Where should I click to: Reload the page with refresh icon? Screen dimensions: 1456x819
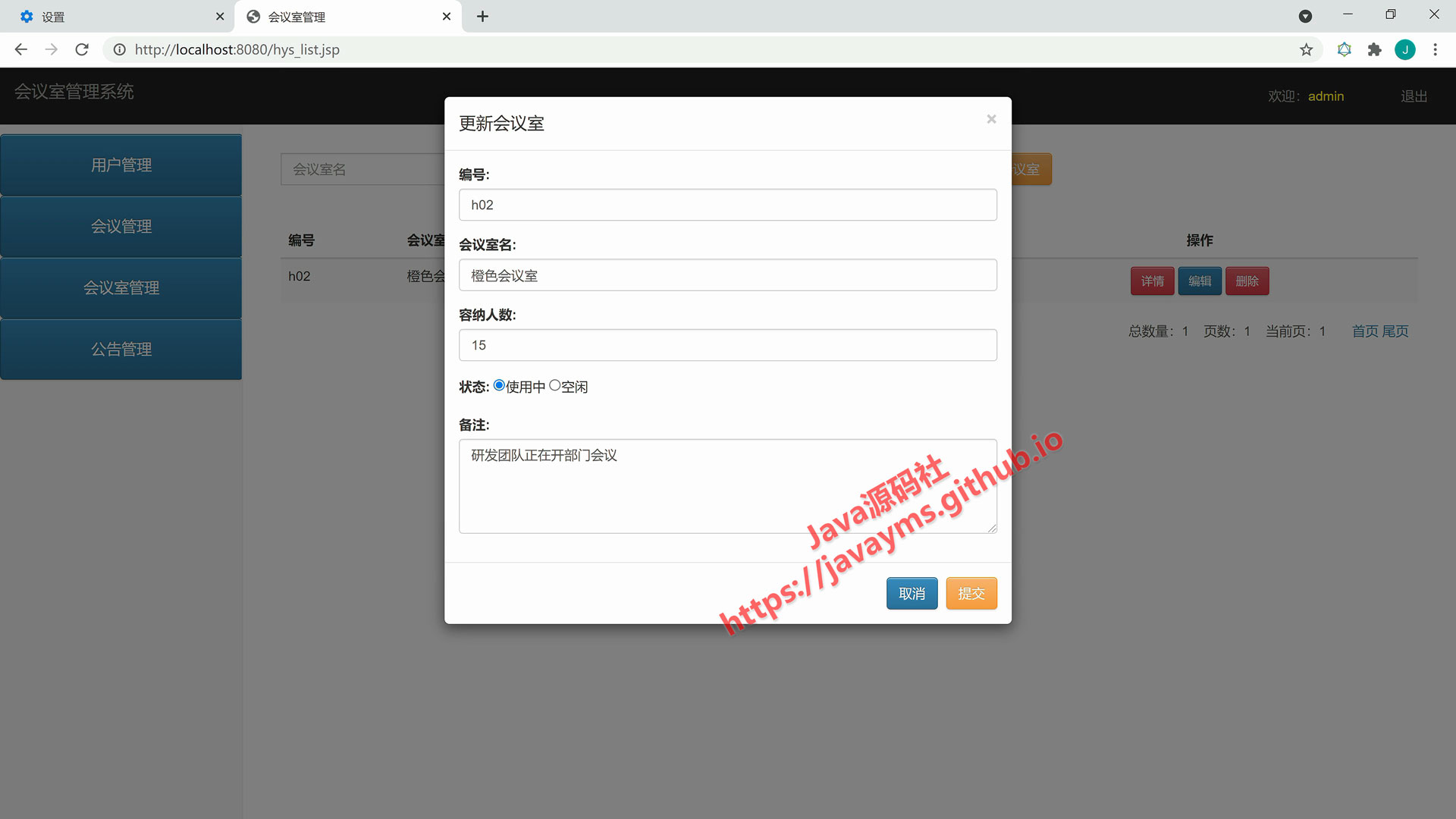tap(82, 49)
